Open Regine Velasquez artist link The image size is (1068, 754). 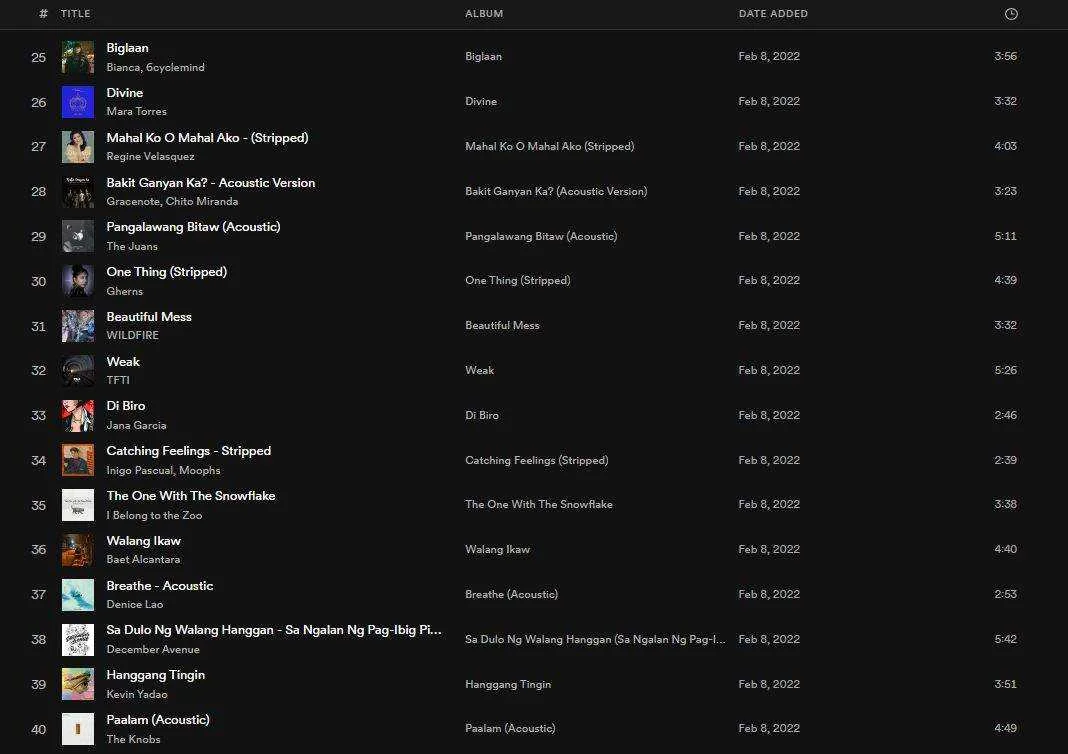[x=151, y=156]
